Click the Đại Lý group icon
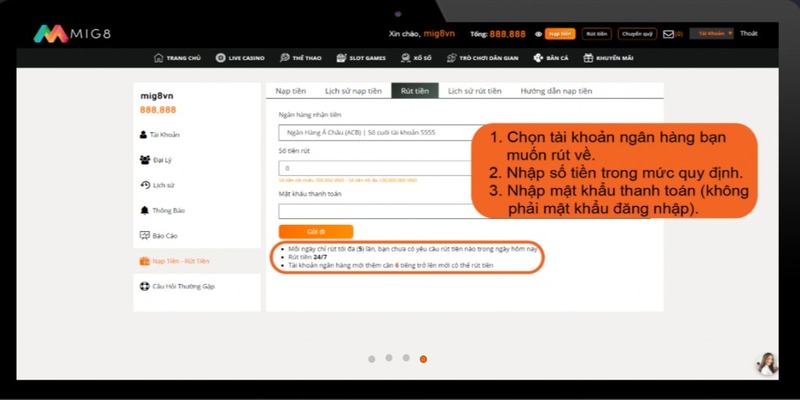This screenshot has height=400, width=800. coord(144,159)
